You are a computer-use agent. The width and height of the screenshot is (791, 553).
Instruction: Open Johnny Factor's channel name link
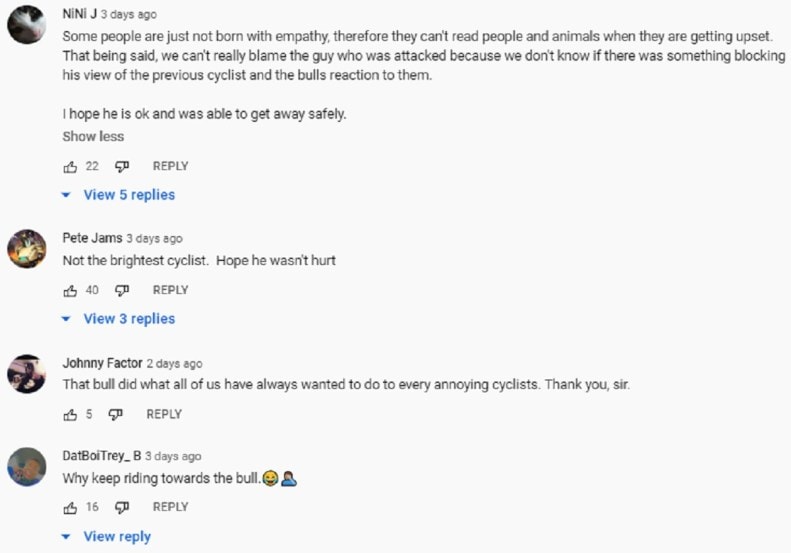click(x=102, y=363)
